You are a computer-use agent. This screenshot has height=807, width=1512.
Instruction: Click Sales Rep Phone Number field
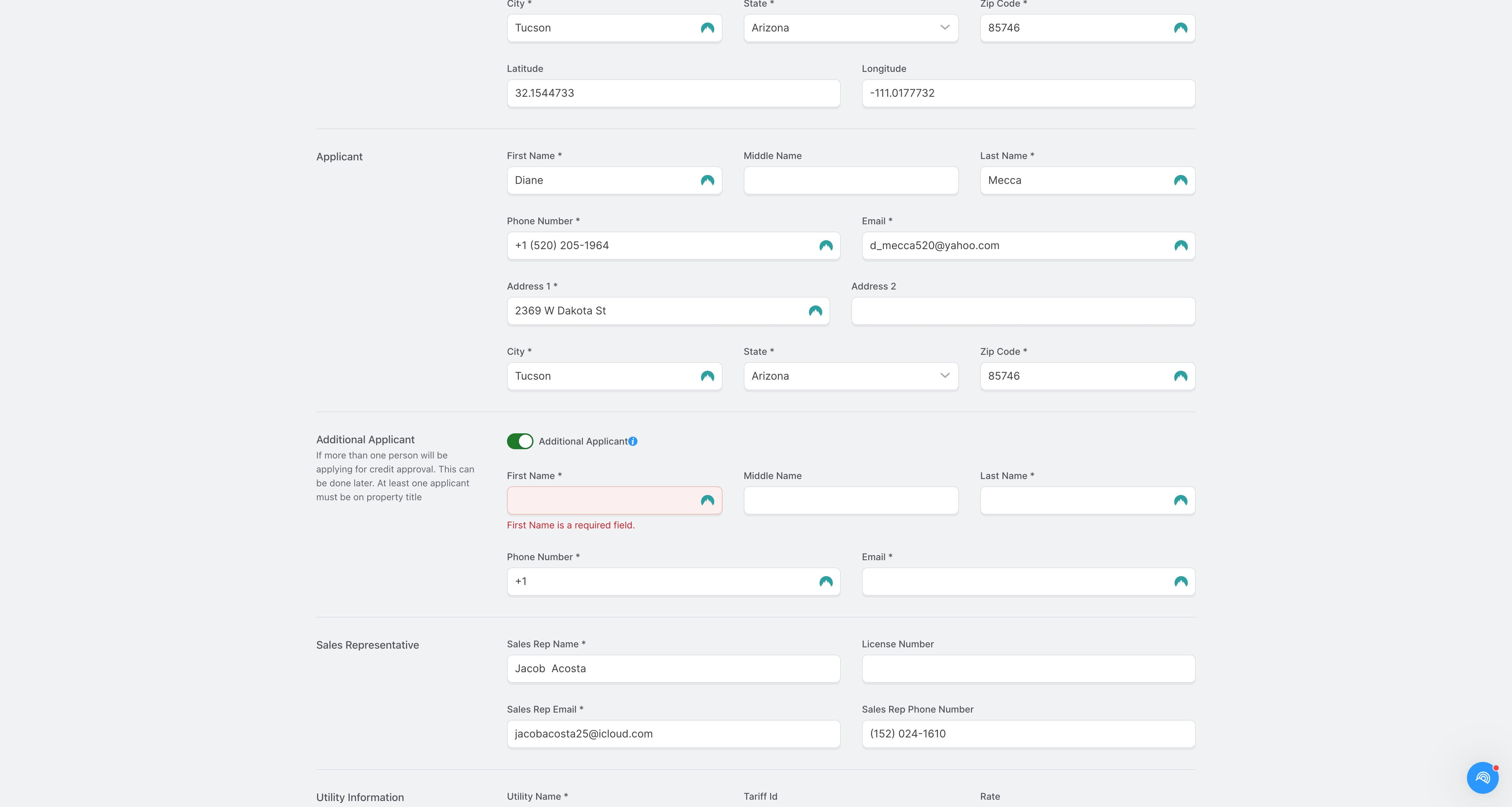click(1028, 733)
